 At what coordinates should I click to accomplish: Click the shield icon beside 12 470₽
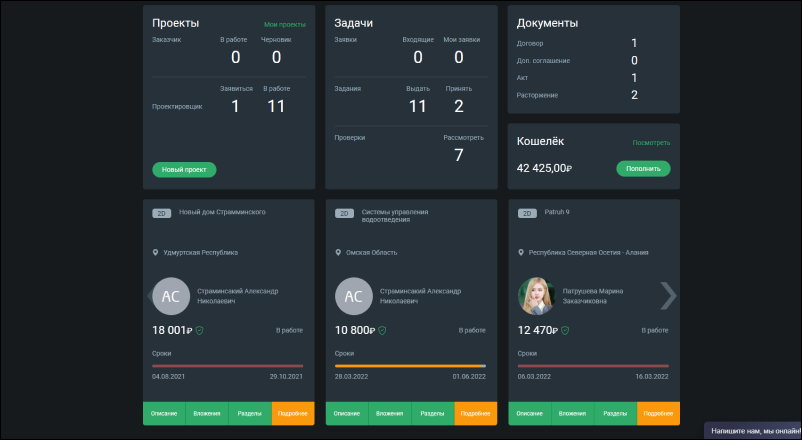tap(566, 329)
